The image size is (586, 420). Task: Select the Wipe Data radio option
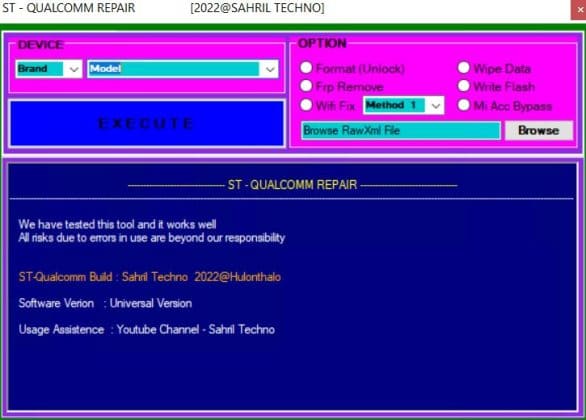pyautogui.click(x=464, y=68)
